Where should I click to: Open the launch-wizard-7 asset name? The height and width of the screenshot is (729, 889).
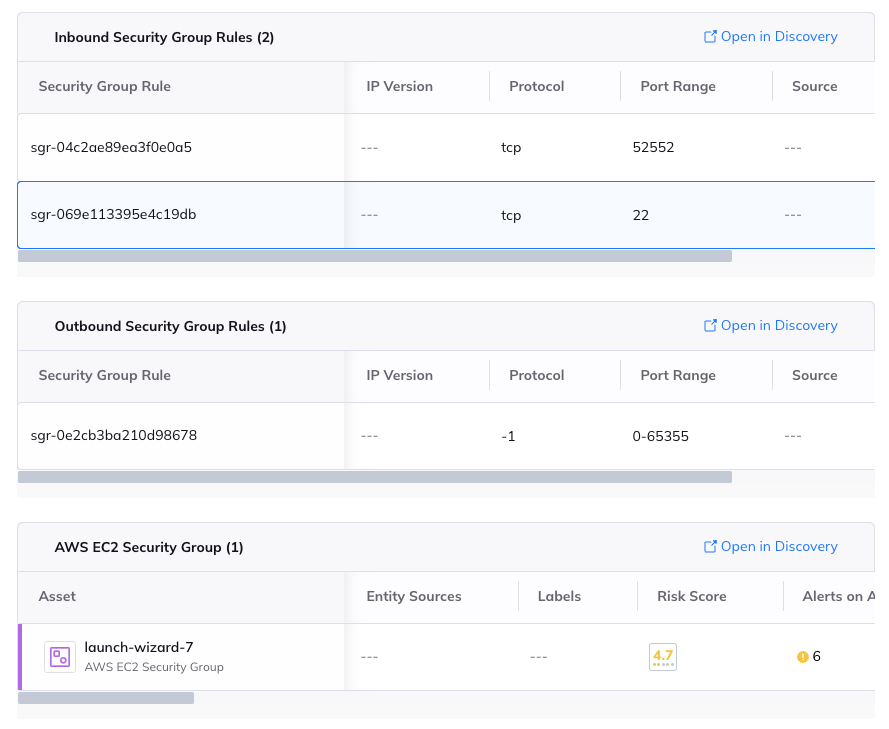click(x=139, y=647)
